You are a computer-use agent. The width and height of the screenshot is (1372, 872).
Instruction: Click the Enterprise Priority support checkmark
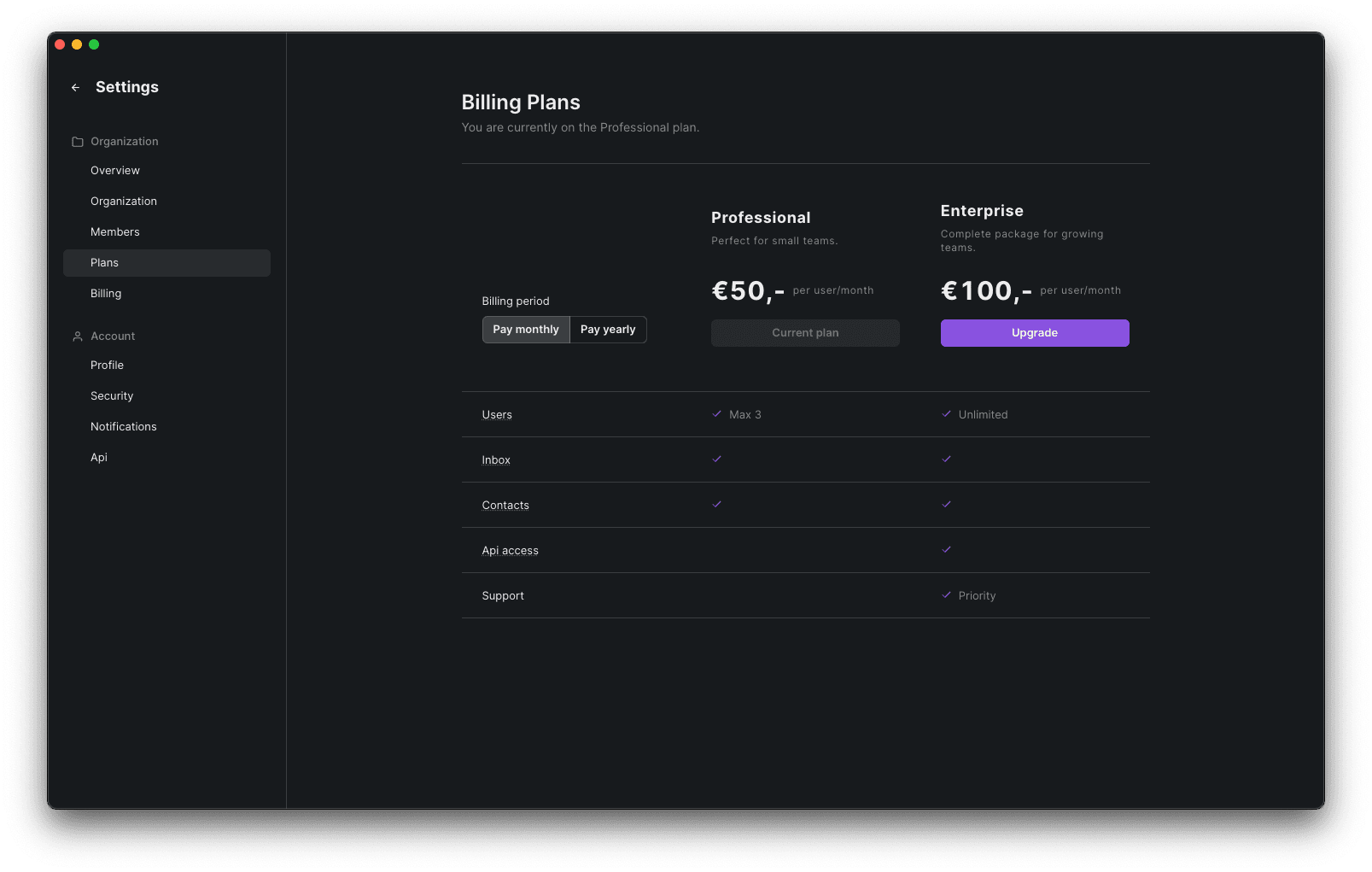pos(946,595)
